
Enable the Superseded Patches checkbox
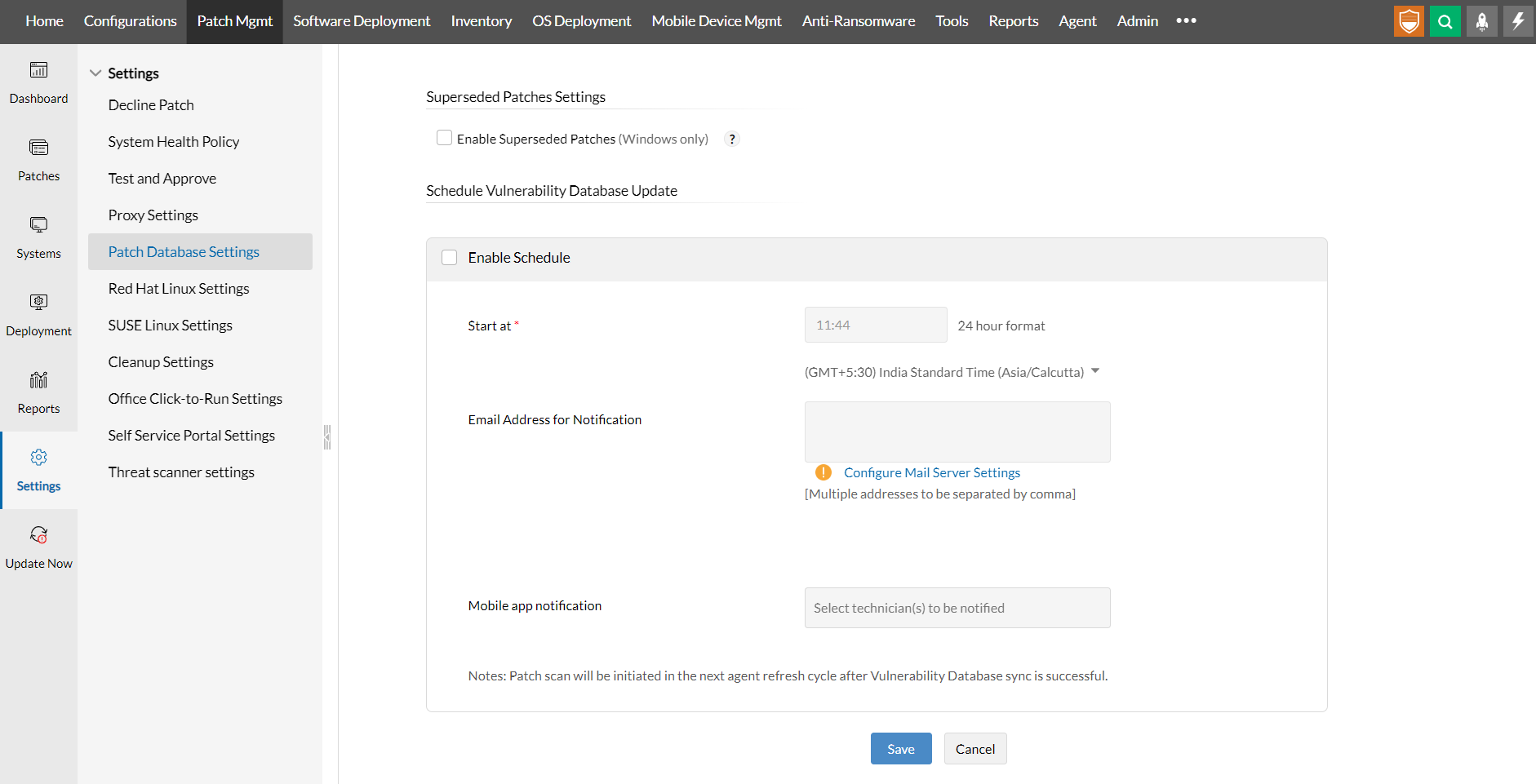click(x=445, y=138)
